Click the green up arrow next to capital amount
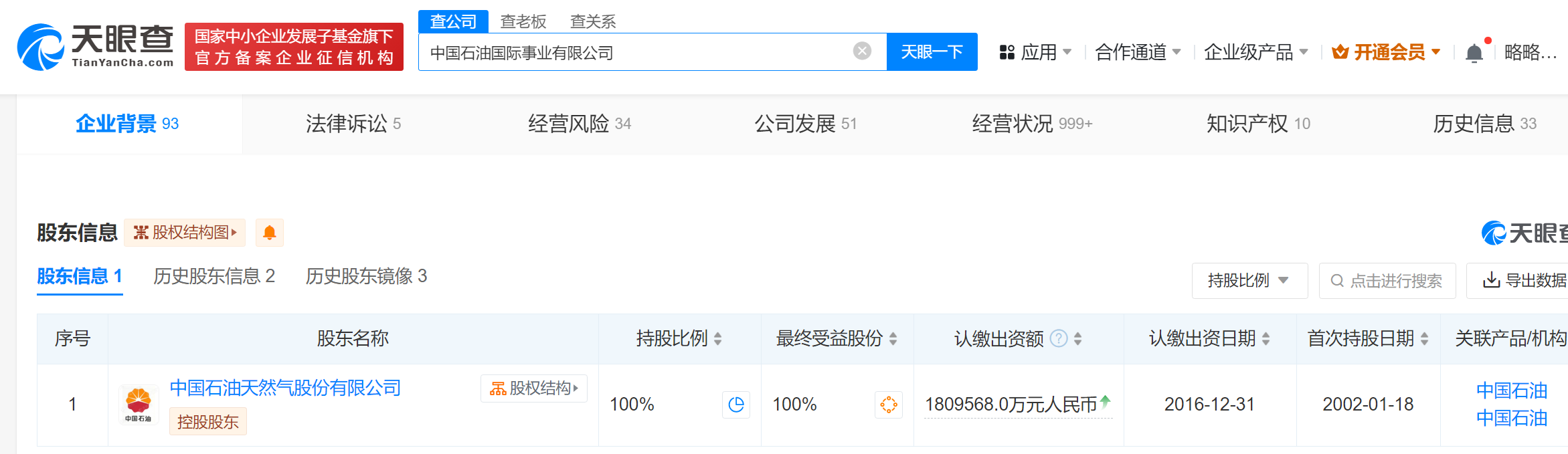This screenshot has height=454, width=1568. (x=1105, y=401)
